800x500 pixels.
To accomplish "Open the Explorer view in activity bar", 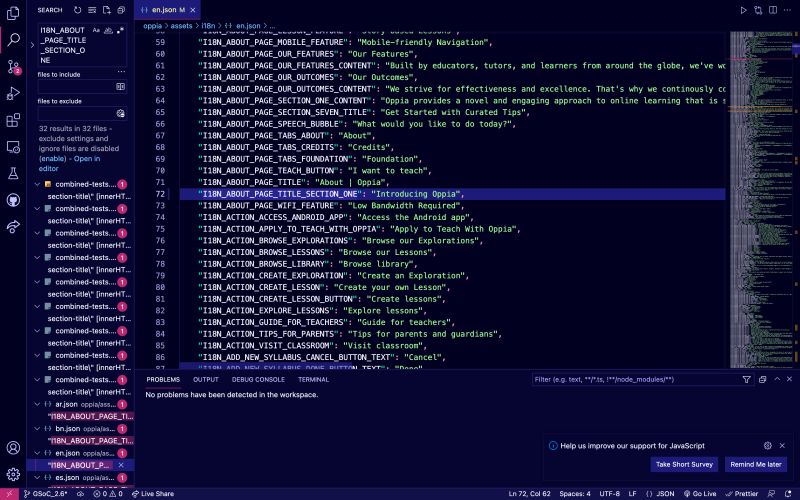I will pyautogui.click(x=13, y=13).
